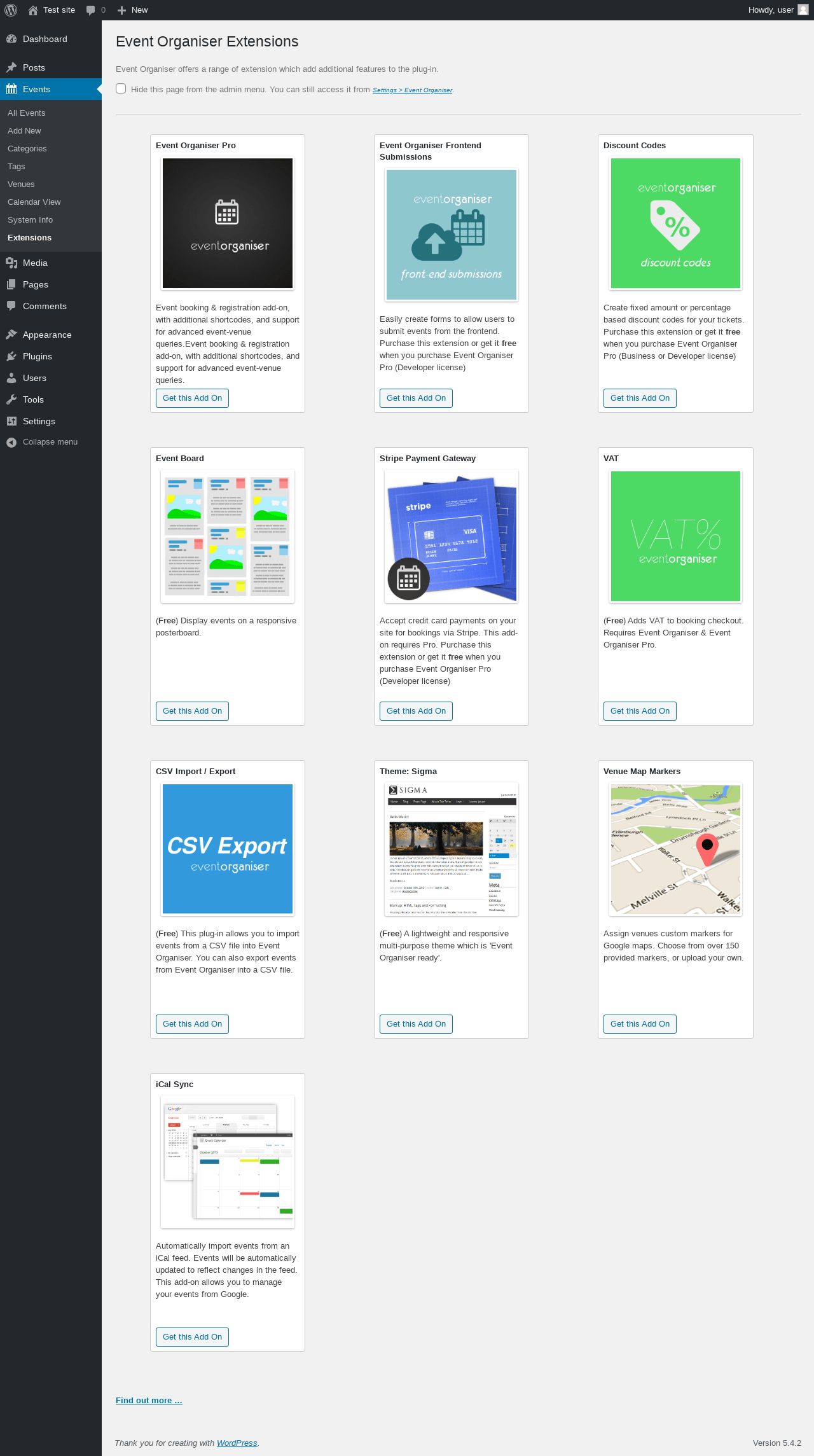Get the Theme: Sigma add-on

tap(416, 1024)
